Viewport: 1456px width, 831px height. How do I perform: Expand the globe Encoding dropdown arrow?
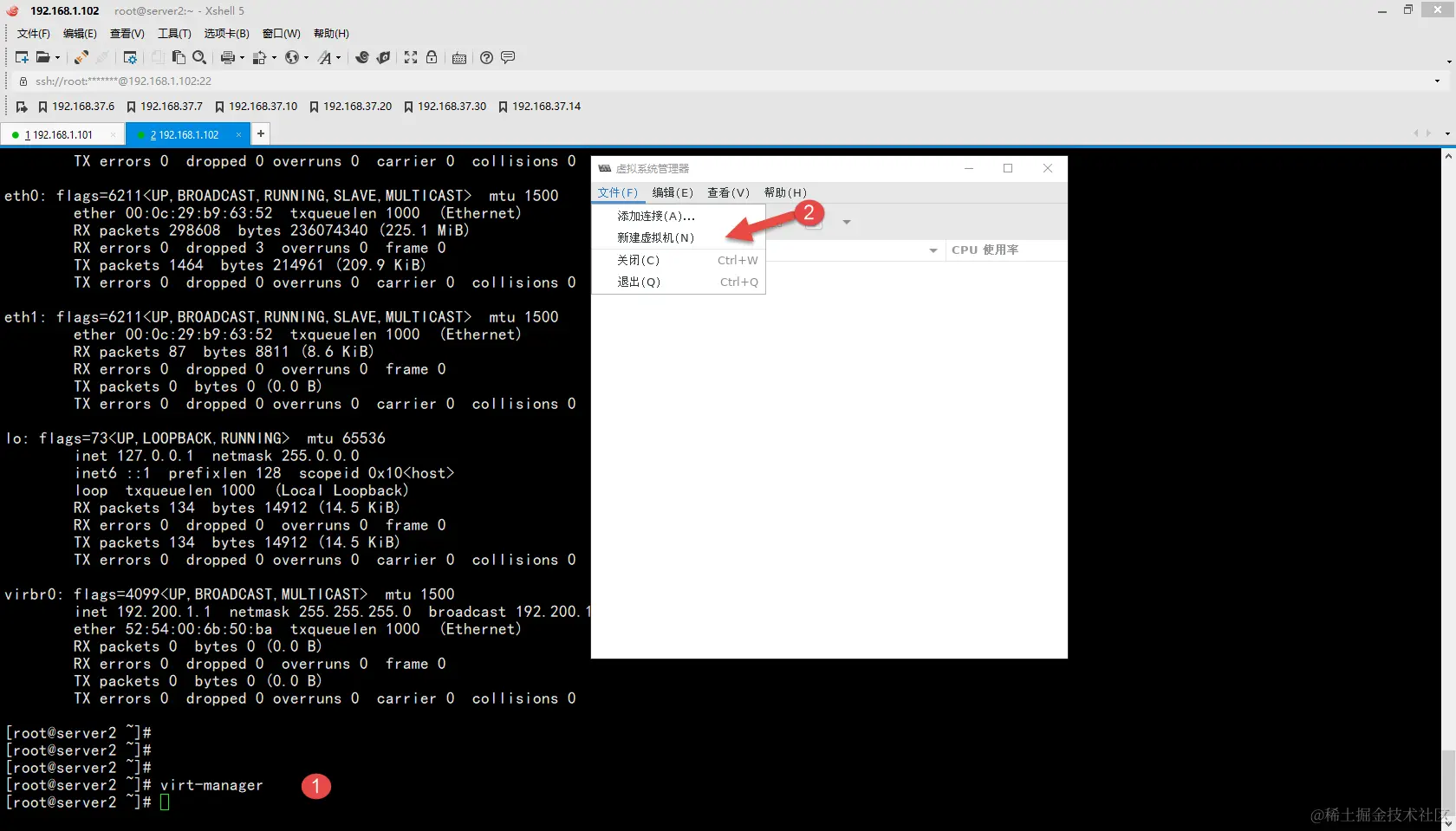[306, 58]
